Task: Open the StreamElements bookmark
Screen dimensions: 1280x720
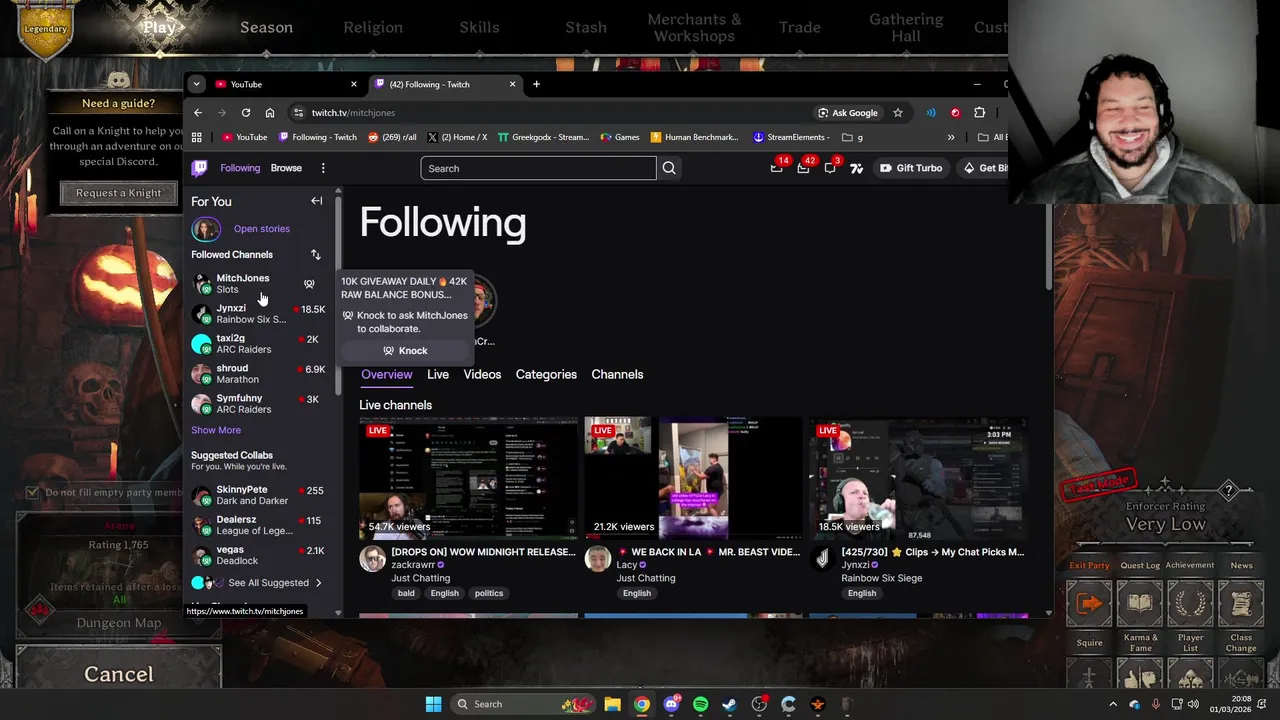Action: click(790, 137)
